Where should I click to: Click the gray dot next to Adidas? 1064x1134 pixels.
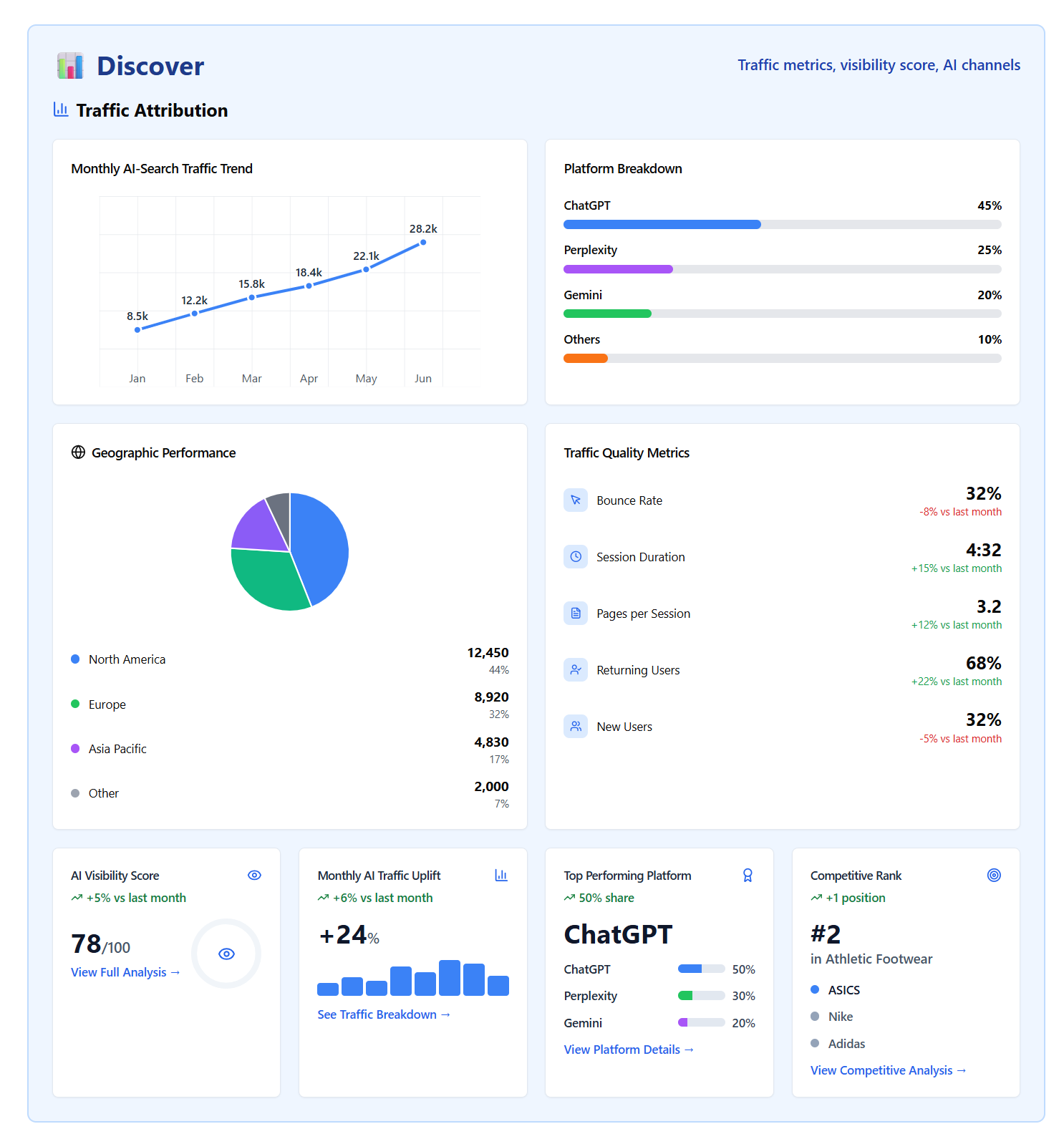coord(815,1043)
